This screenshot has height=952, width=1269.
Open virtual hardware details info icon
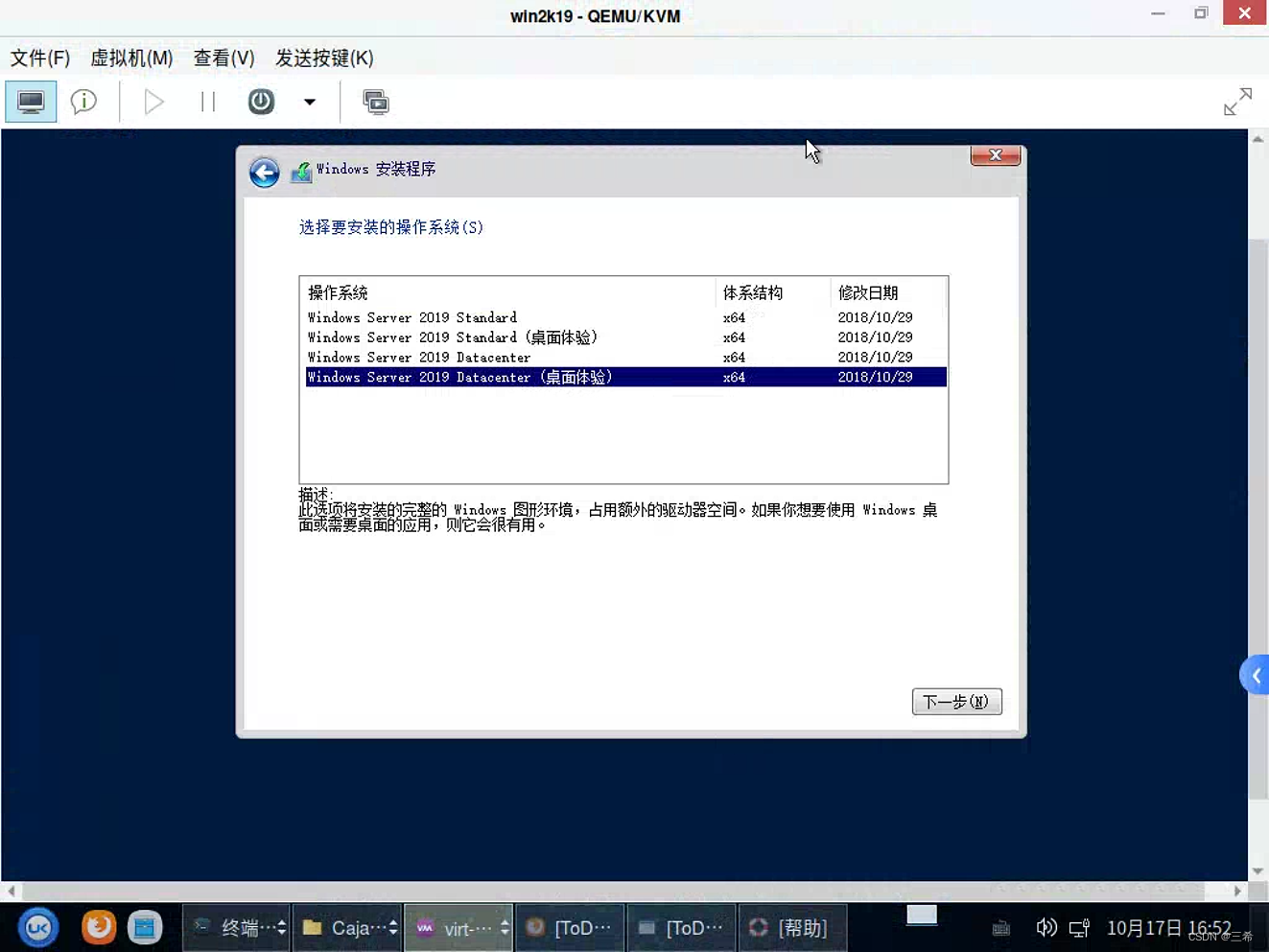[x=84, y=102]
